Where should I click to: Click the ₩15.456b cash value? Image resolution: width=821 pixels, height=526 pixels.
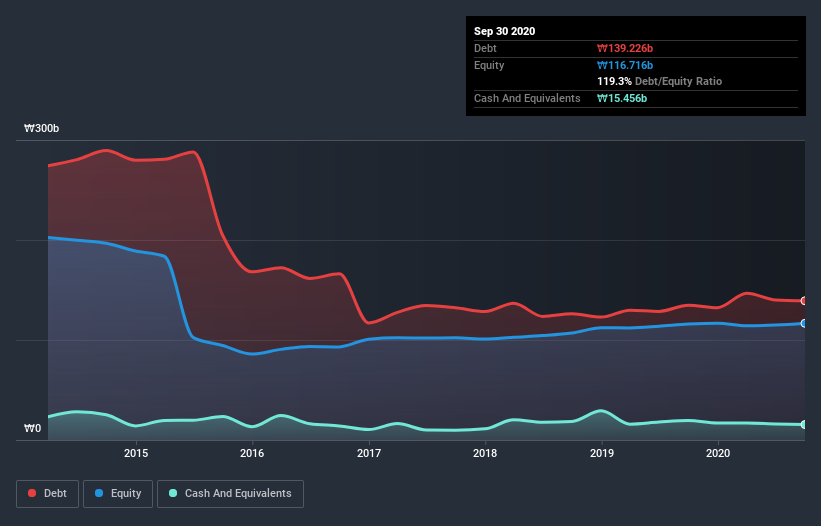(x=622, y=98)
